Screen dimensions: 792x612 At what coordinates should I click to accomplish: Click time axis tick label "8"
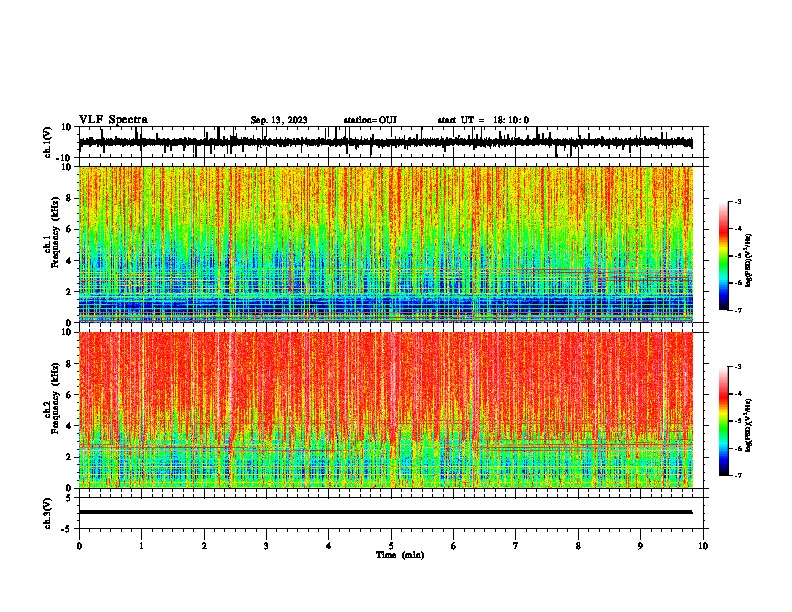pyautogui.click(x=578, y=546)
